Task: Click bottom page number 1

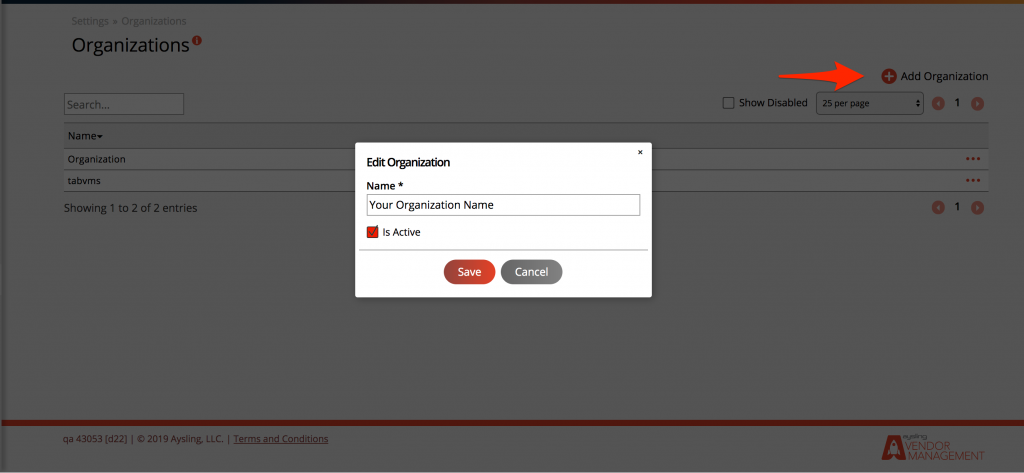Action: [x=957, y=207]
